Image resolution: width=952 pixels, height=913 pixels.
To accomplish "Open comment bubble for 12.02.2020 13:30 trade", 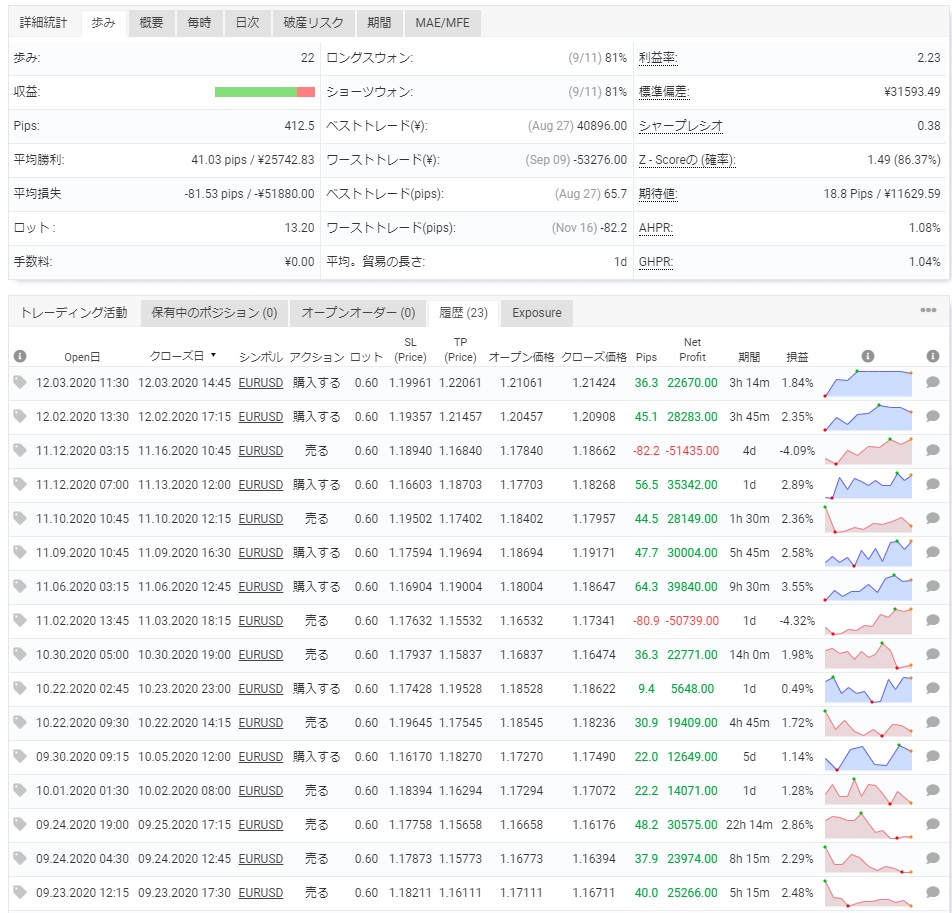I will [933, 416].
